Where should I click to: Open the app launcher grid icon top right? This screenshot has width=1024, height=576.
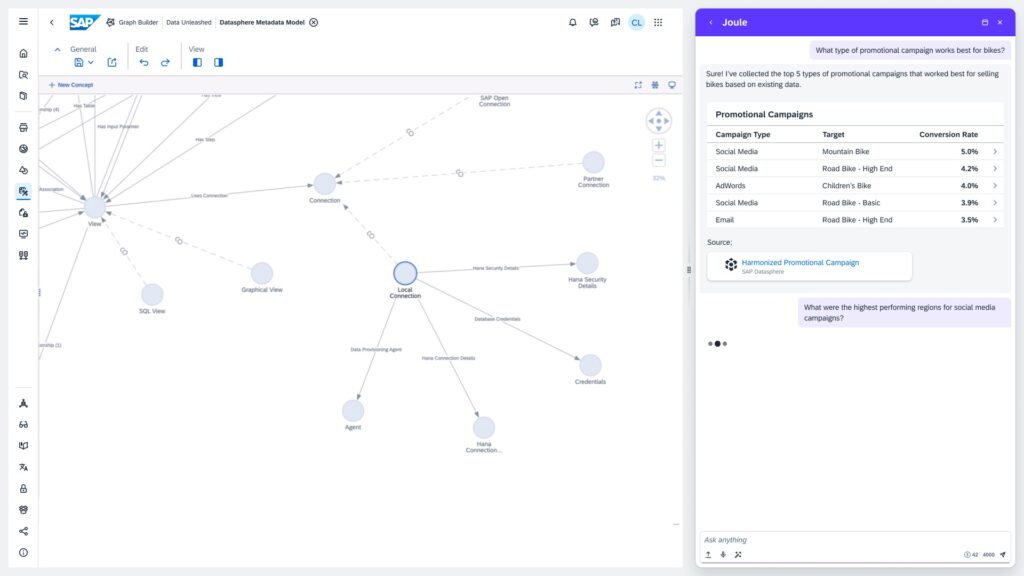658,22
